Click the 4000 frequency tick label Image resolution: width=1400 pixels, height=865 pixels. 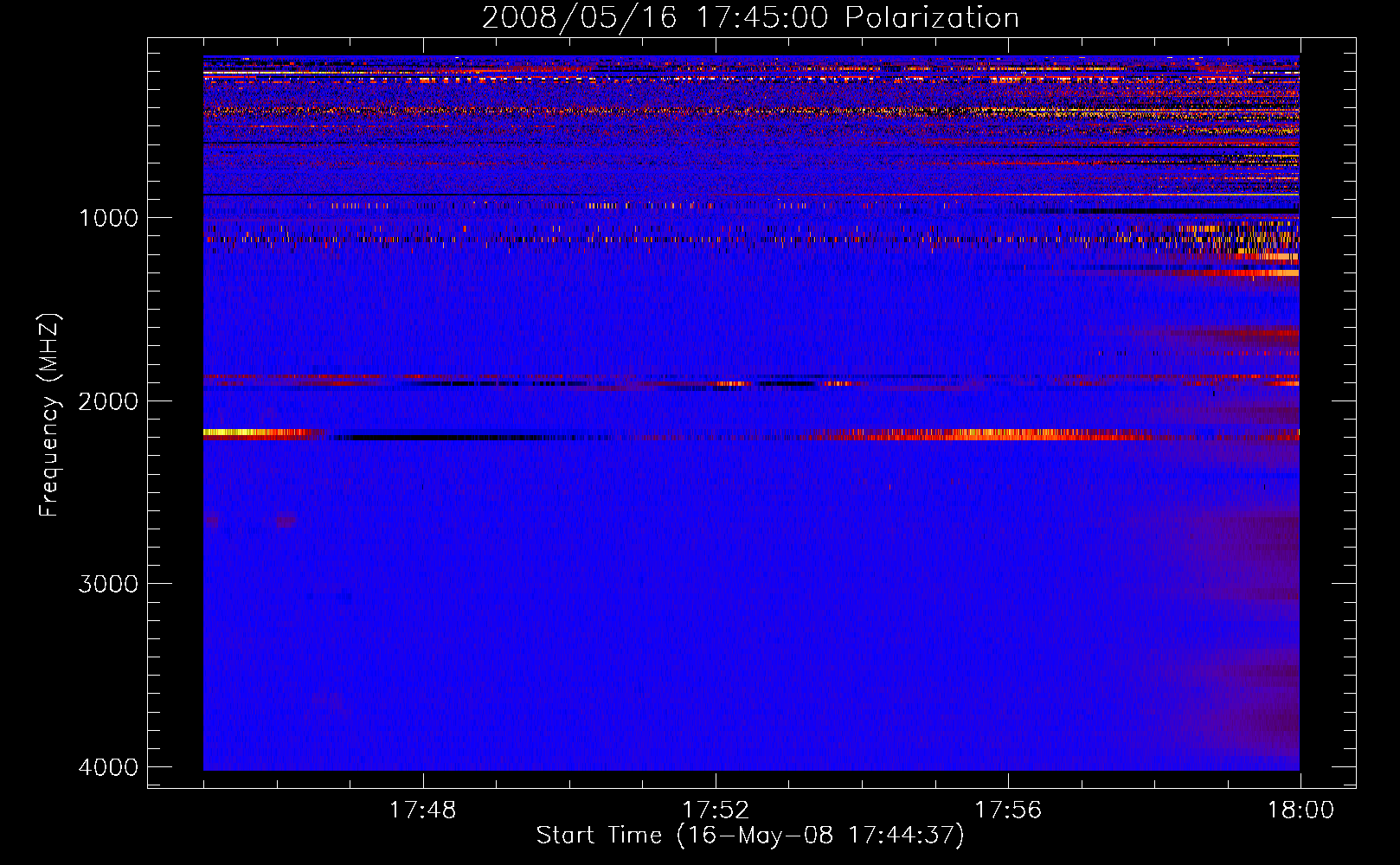pos(108,766)
